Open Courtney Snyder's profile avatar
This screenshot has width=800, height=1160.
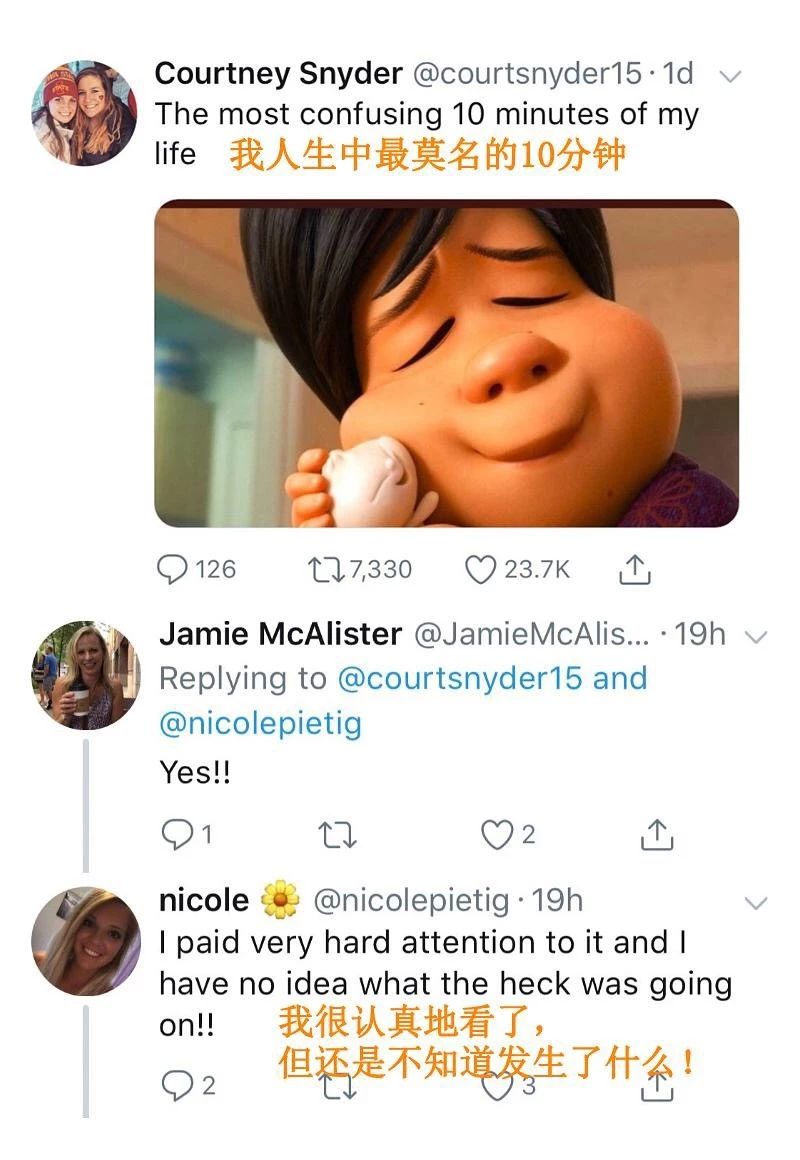pos(84,113)
